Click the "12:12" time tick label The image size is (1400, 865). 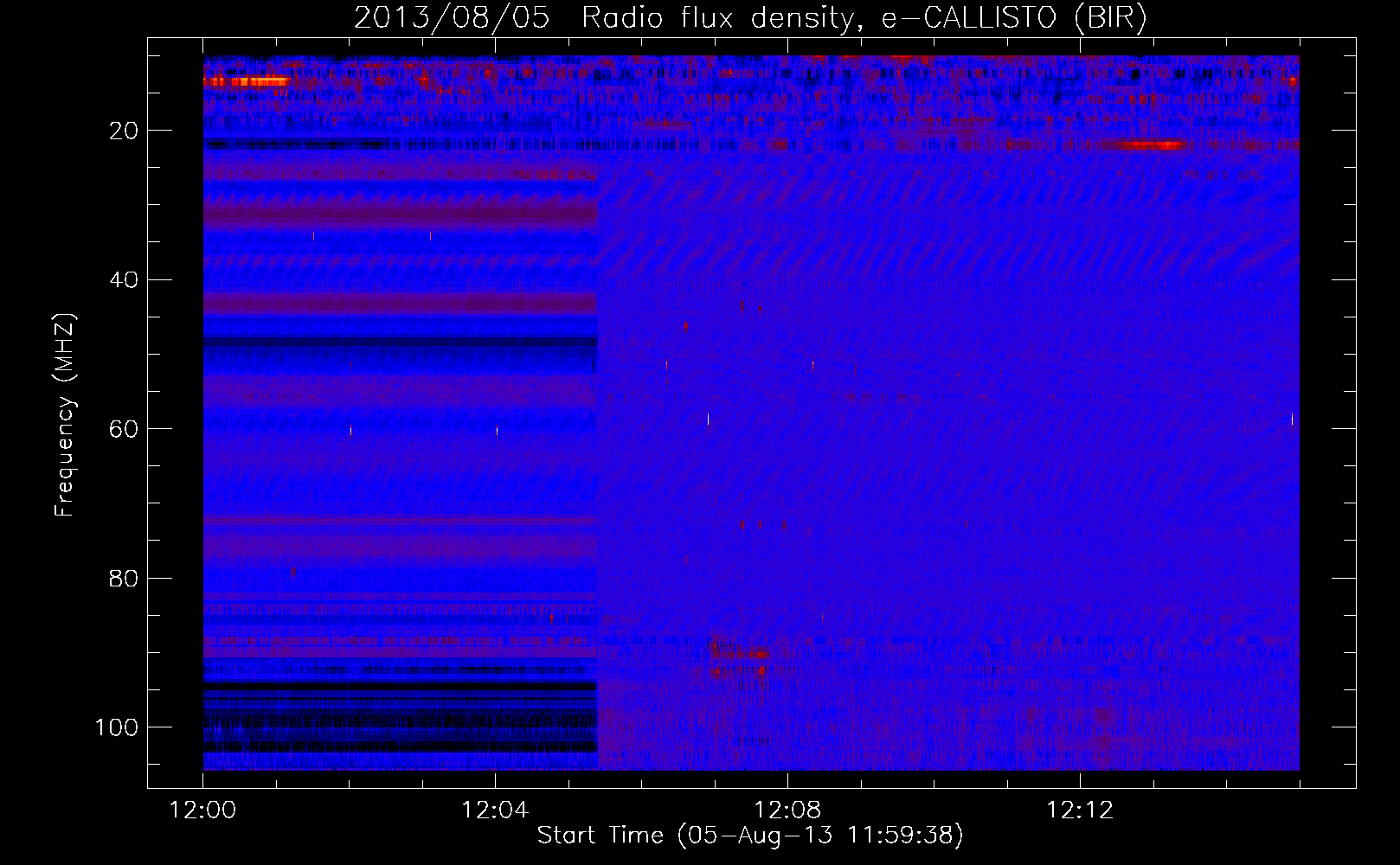pos(1080,811)
